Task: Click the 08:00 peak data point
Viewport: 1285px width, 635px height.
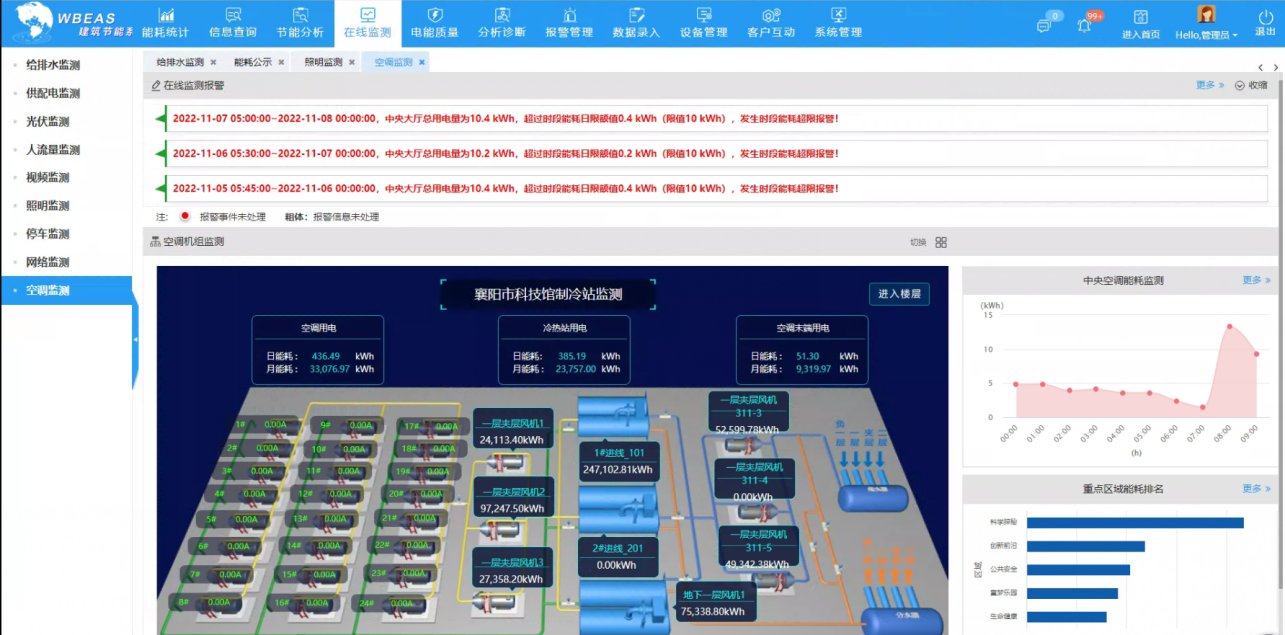Action: [1229, 326]
